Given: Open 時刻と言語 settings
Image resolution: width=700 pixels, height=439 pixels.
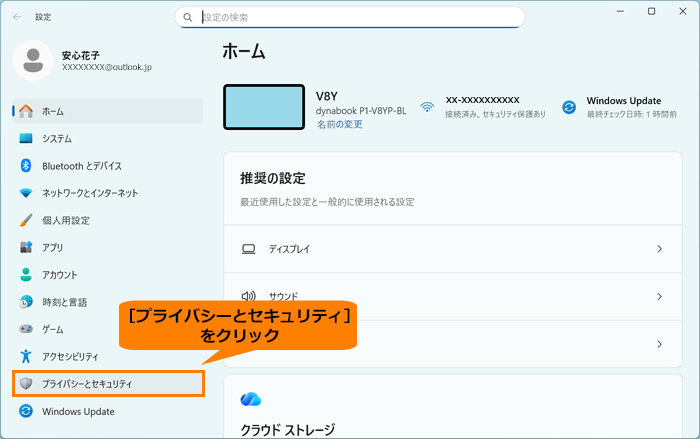Looking at the screenshot, I should 108,302.
